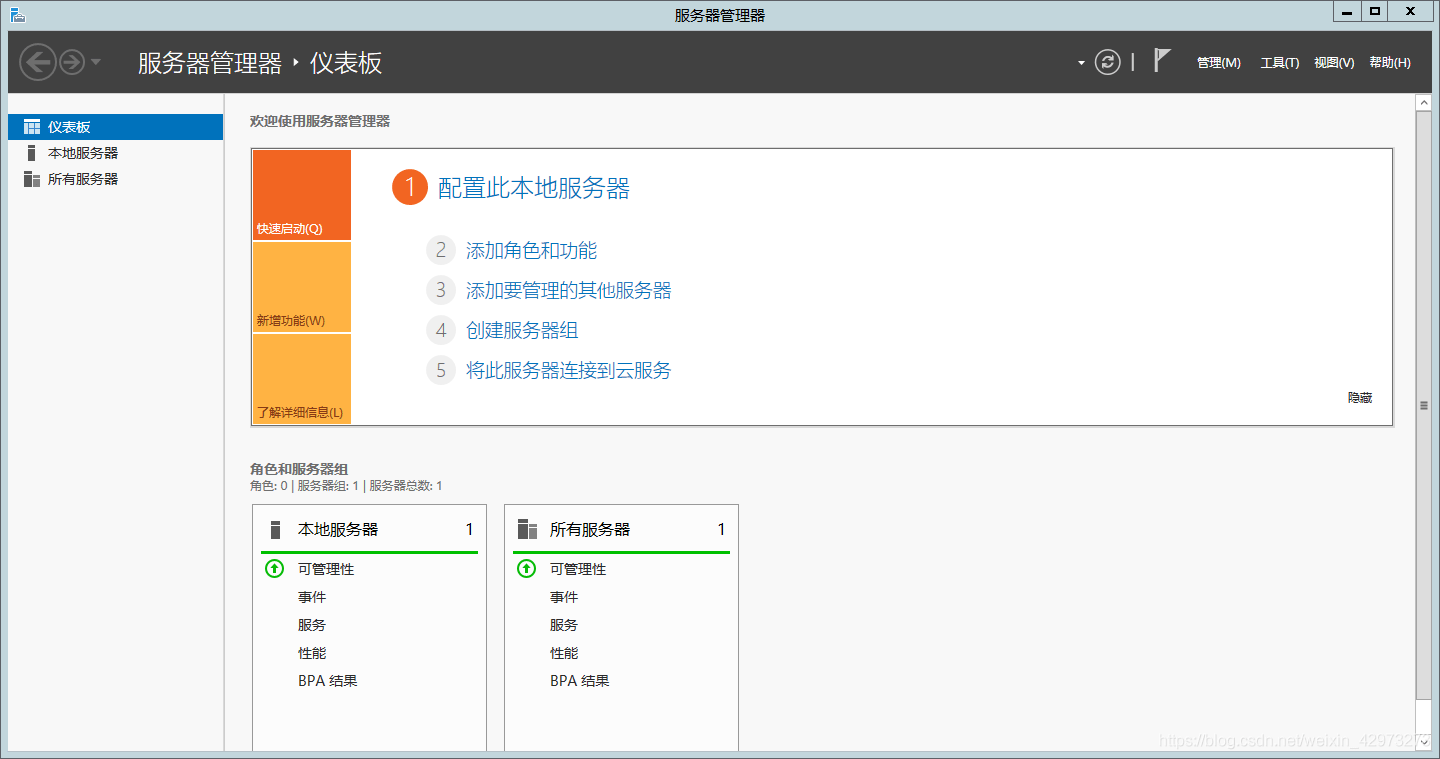Click the back navigation arrow

[x=38, y=63]
